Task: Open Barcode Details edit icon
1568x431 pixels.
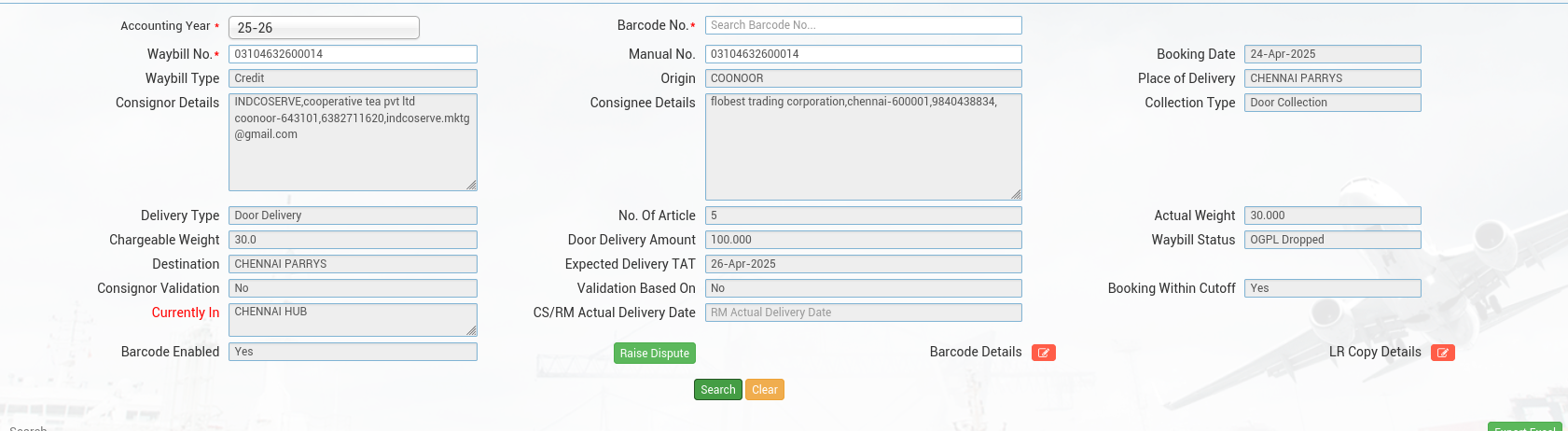Action: pyautogui.click(x=1043, y=353)
